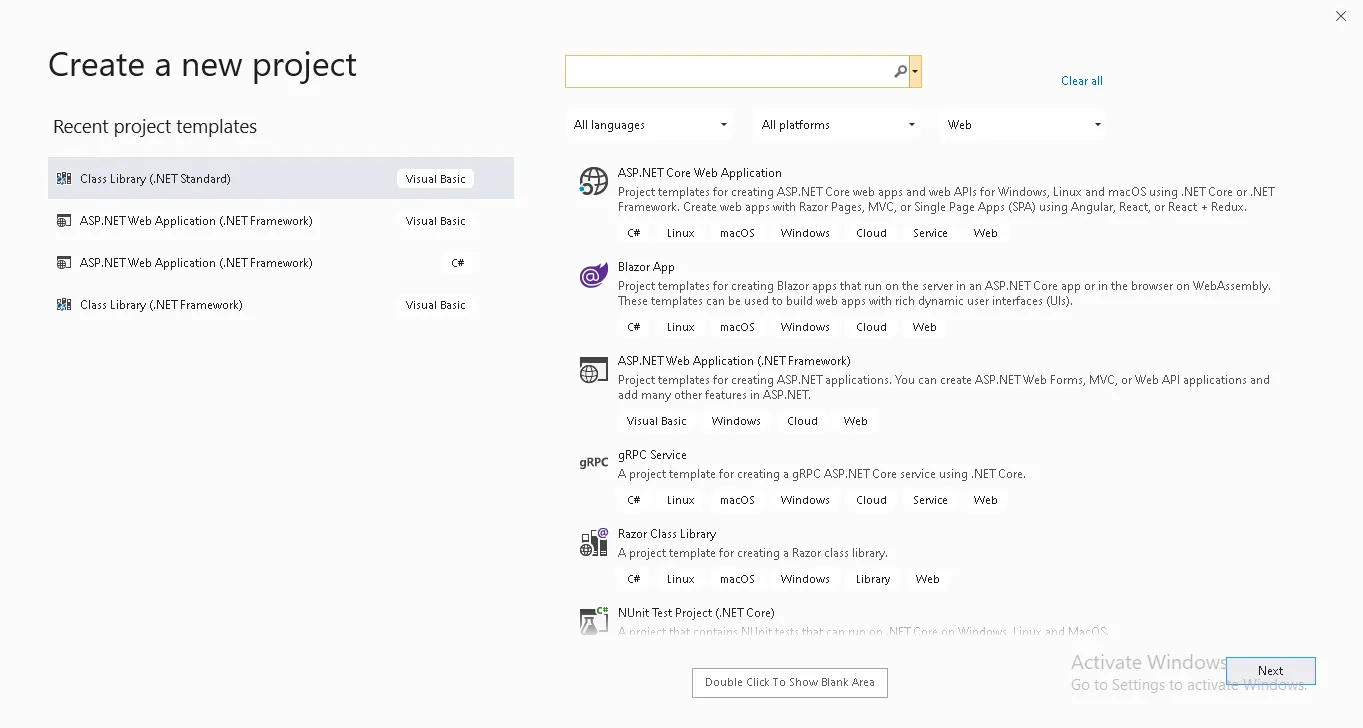
Task: Click the Next button
Action: (x=1271, y=671)
